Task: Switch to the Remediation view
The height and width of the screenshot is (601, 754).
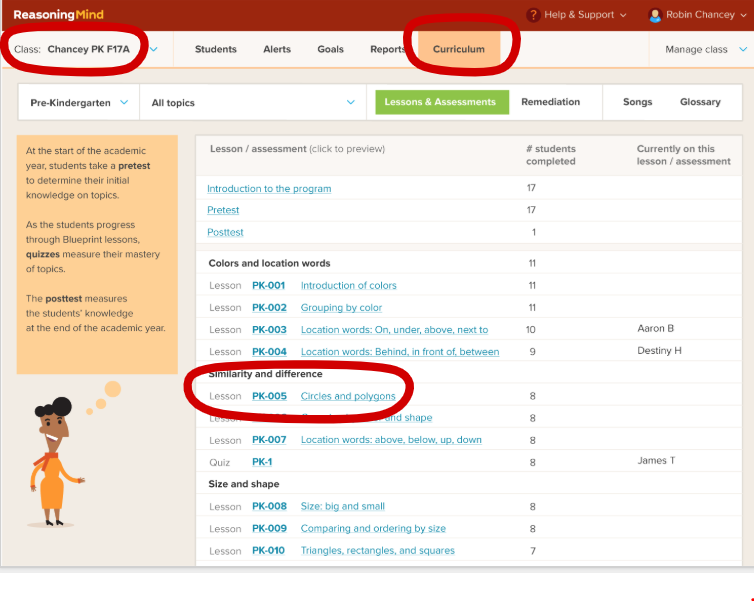Action: point(550,102)
